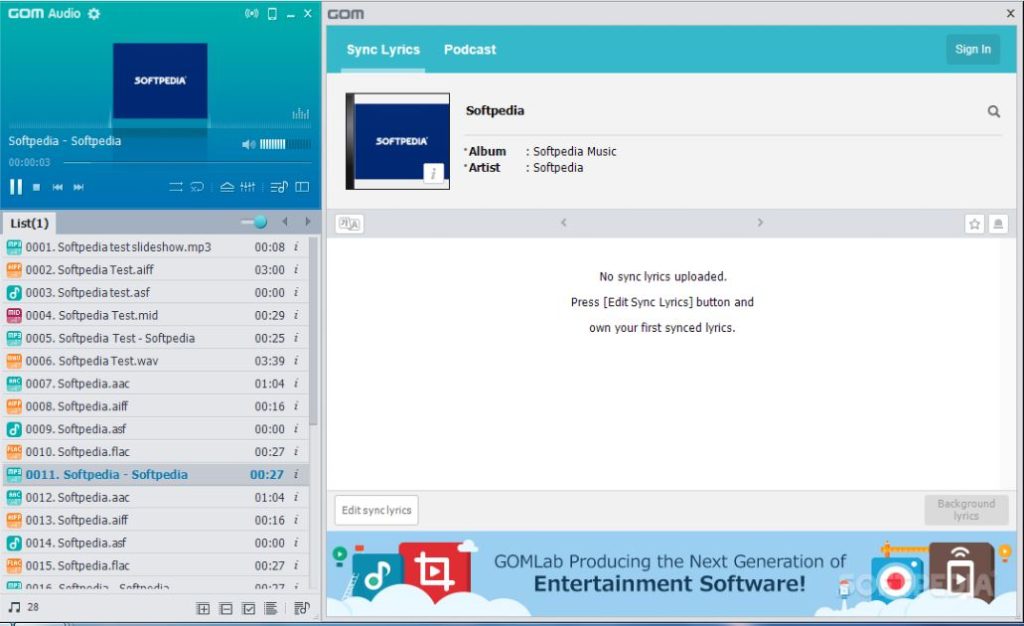Switch to the Podcast tab
Screen dimensions: 1024x626
[x=470, y=49]
